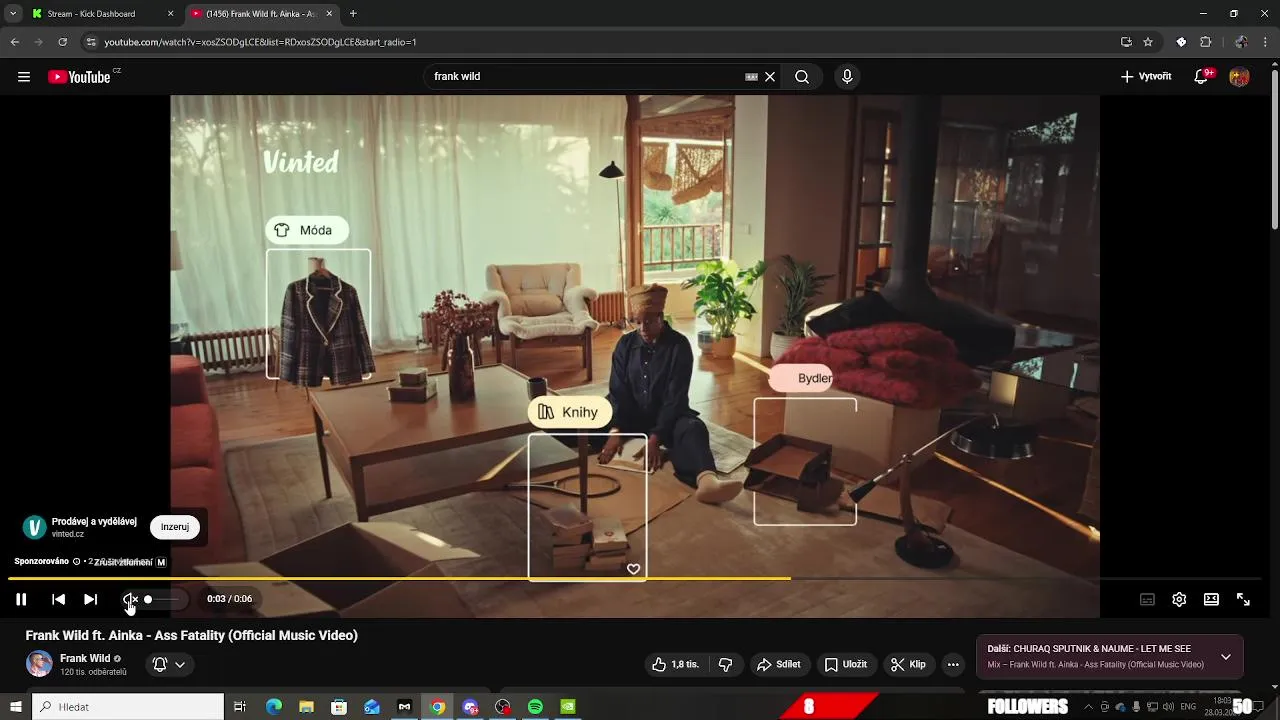Open Chrome tab search dropdown

[x=13, y=14]
